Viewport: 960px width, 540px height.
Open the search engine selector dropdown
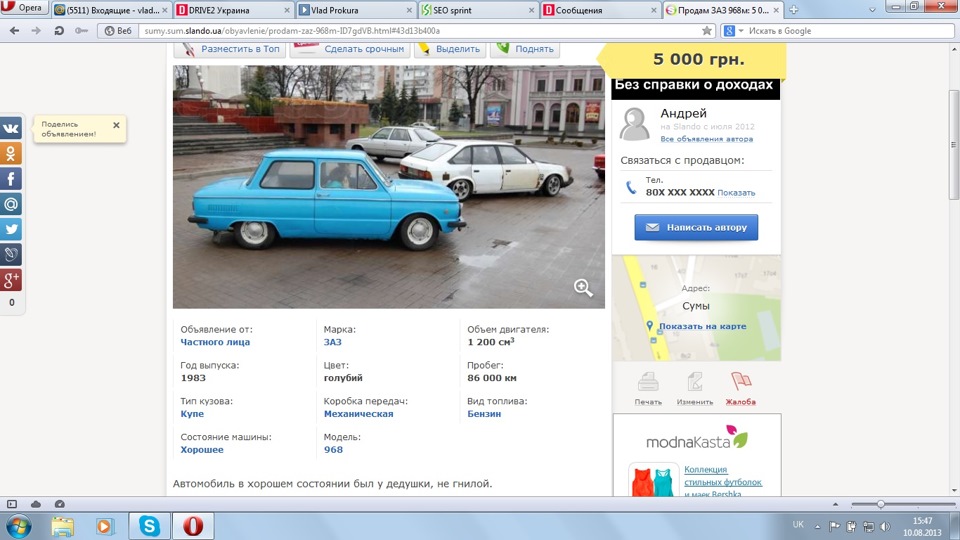click(x=732, y=31)
